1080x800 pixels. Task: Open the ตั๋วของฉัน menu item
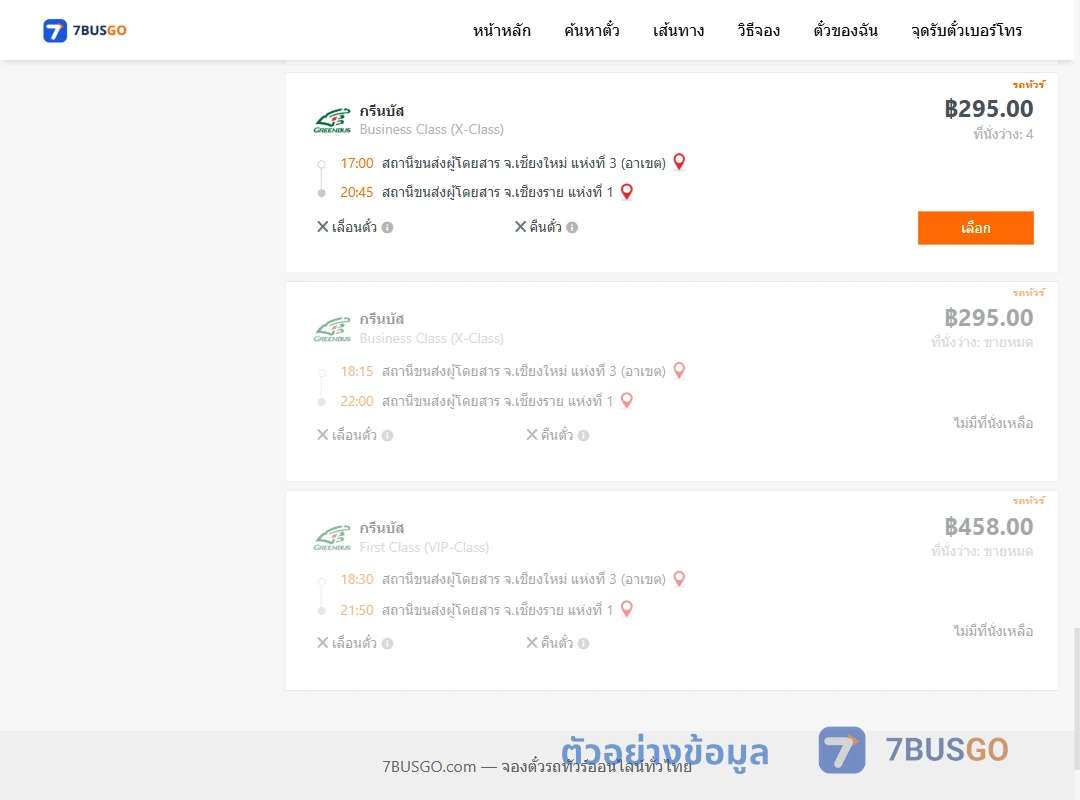(845, 30)
